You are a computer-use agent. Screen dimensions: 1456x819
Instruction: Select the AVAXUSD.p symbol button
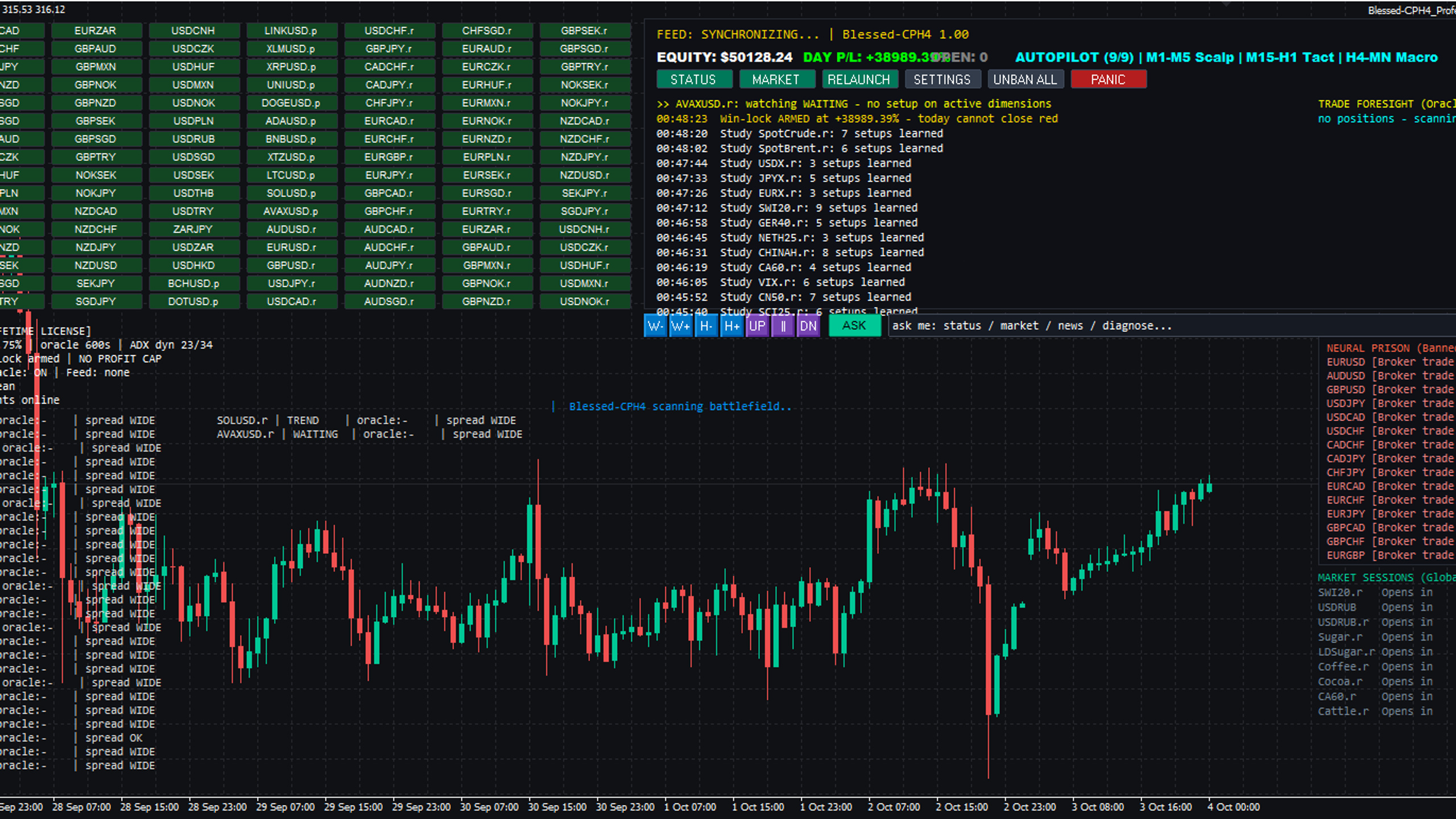point(292,211)
